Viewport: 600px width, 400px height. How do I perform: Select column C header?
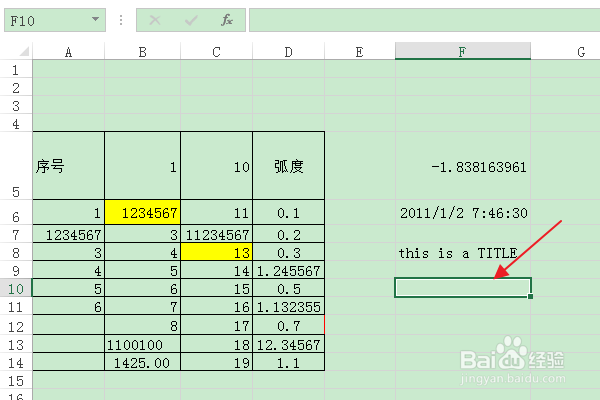(217, 51)
